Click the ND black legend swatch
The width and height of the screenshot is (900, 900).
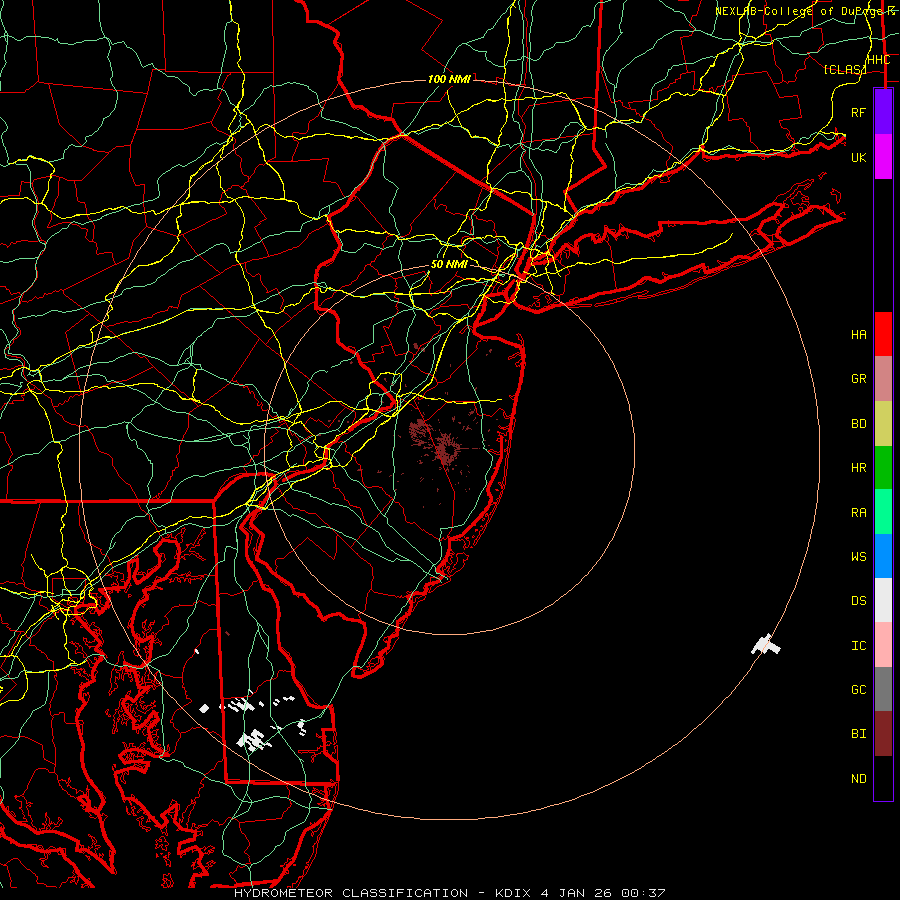(x=883, y=778)
